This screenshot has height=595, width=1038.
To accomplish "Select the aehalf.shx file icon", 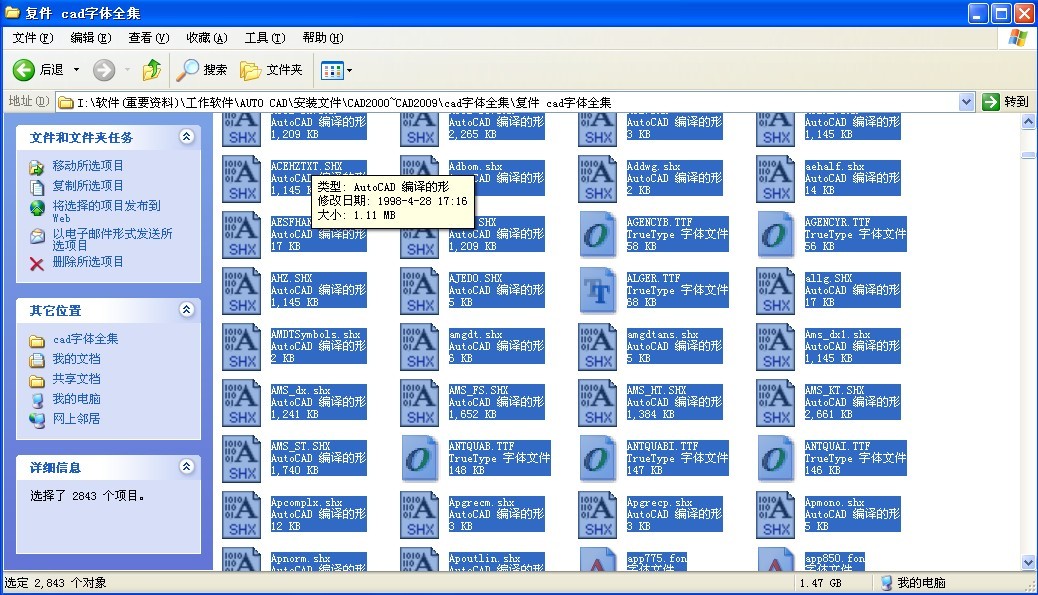I will tap(775, 179).
